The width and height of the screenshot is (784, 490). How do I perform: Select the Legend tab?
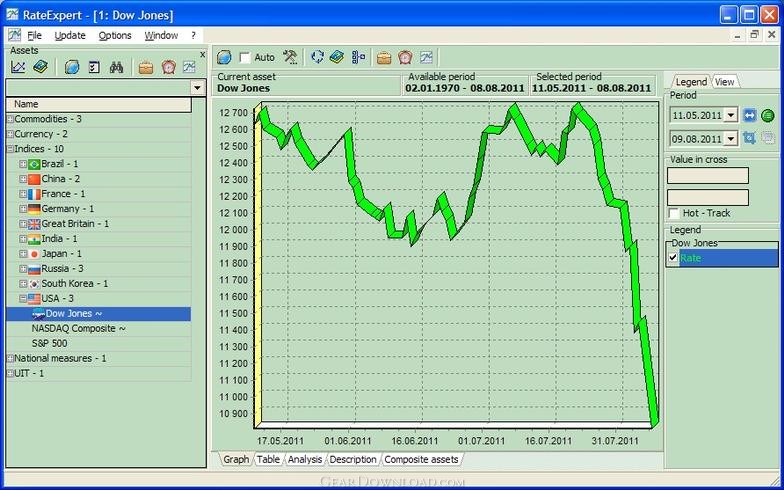tap(691, 82)
